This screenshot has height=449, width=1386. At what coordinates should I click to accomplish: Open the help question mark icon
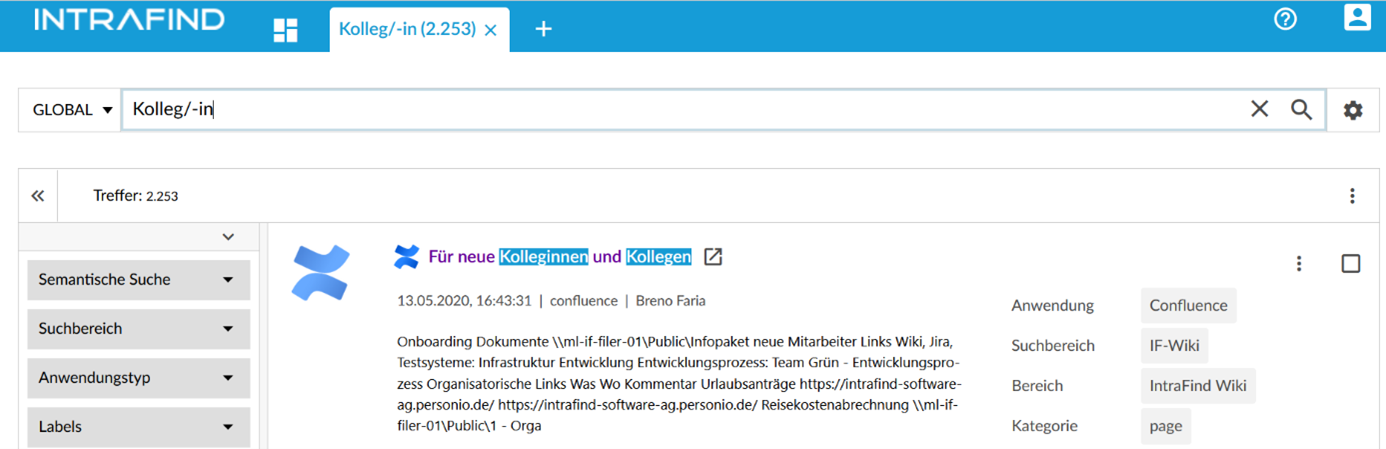point(1285,19)
